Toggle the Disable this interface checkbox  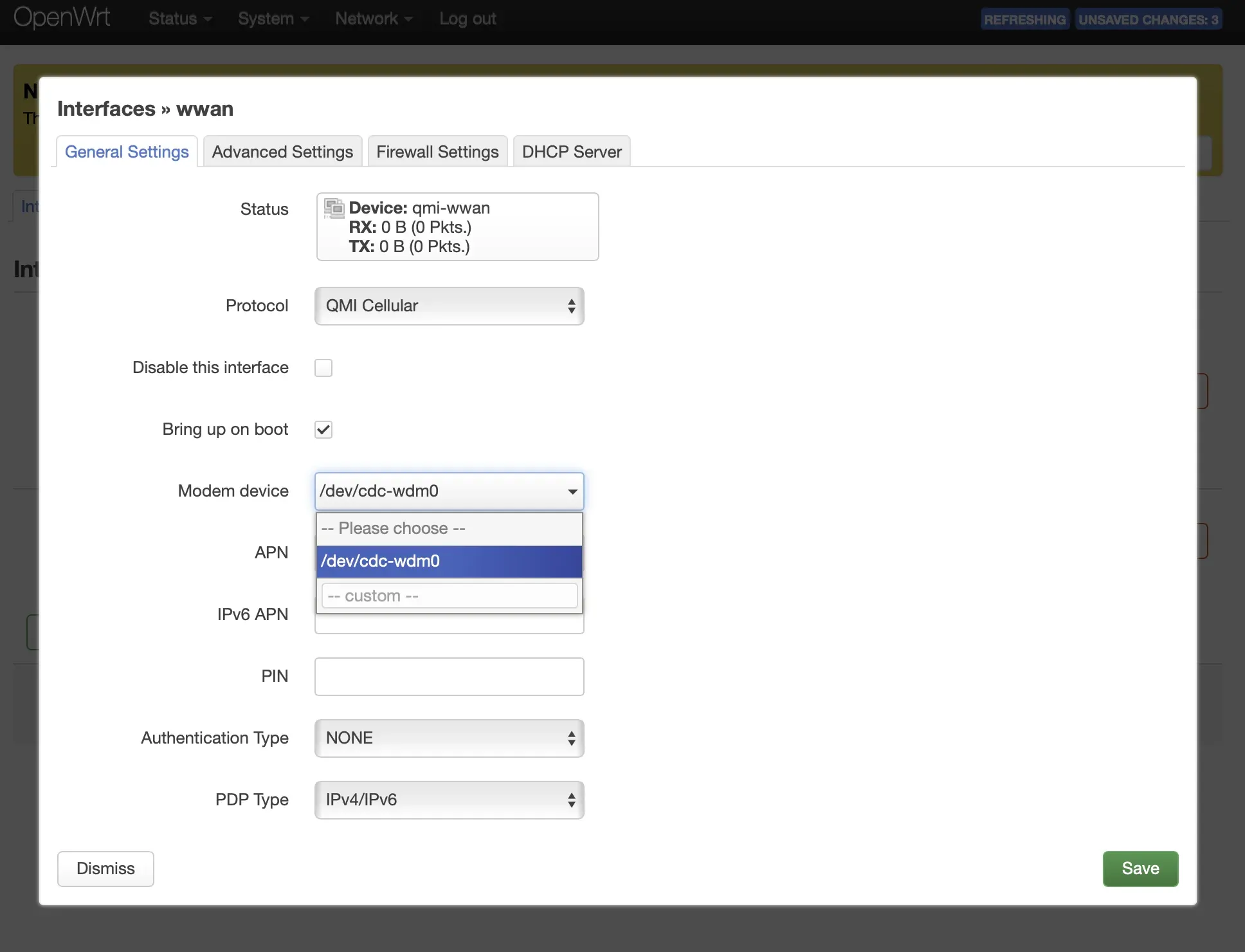(323, 368)
